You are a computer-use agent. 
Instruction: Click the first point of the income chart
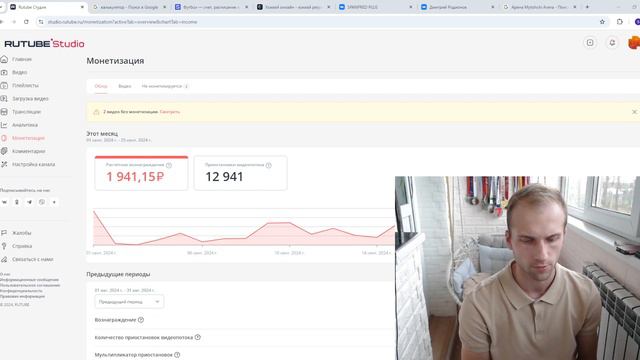tap(94, 211)
